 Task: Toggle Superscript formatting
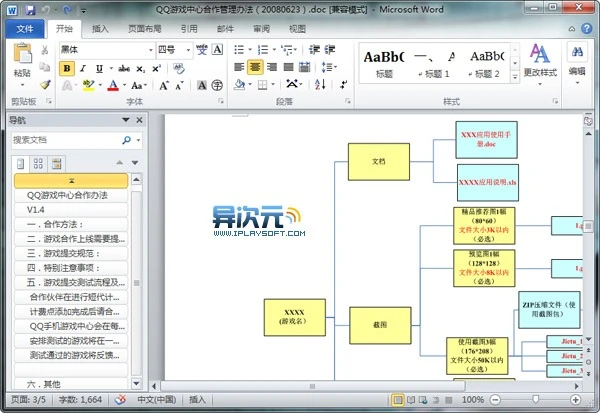point(156,69)
